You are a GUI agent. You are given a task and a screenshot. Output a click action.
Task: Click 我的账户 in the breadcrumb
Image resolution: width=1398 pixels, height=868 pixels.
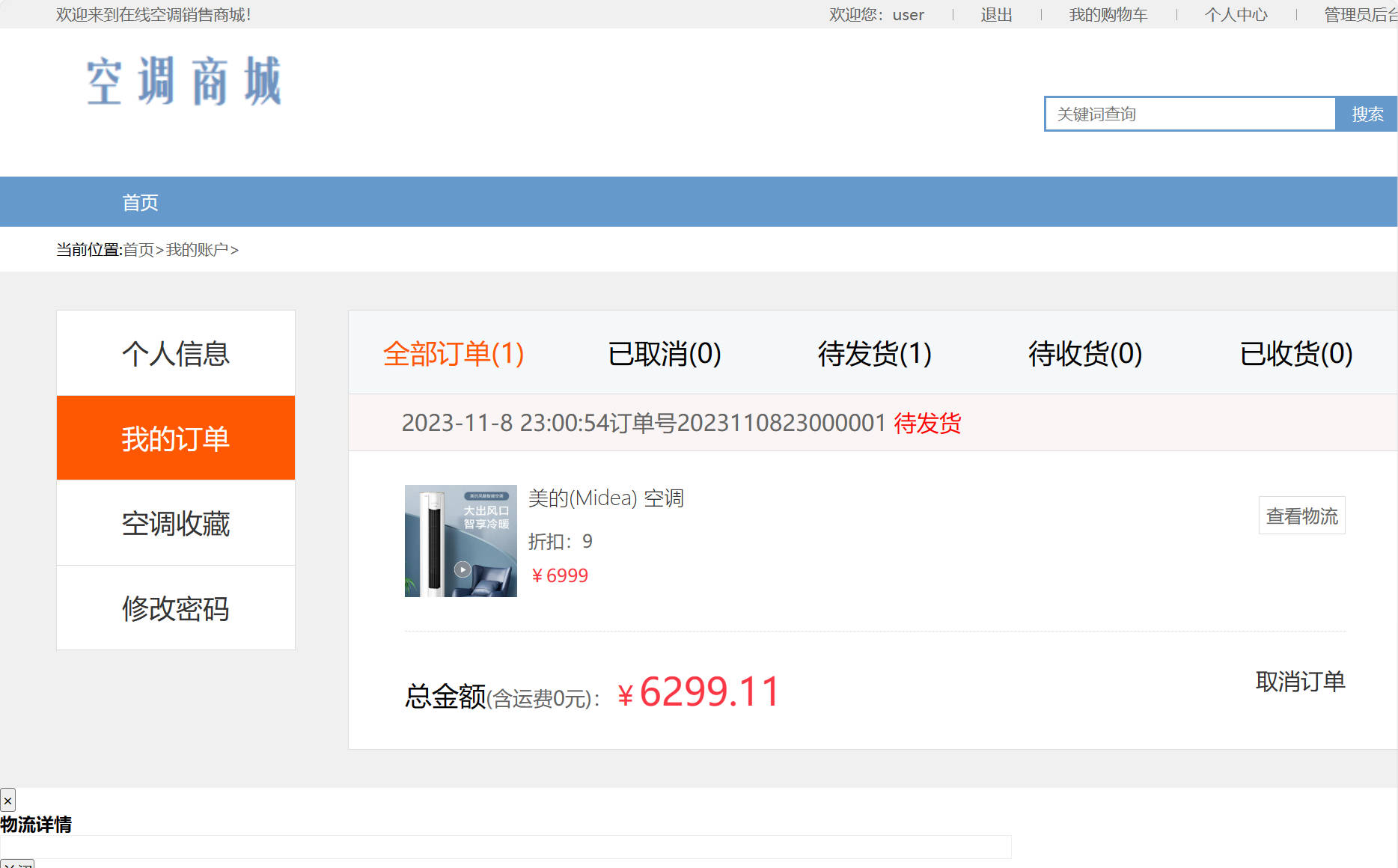pyautogui.click(x=197, y=250)
